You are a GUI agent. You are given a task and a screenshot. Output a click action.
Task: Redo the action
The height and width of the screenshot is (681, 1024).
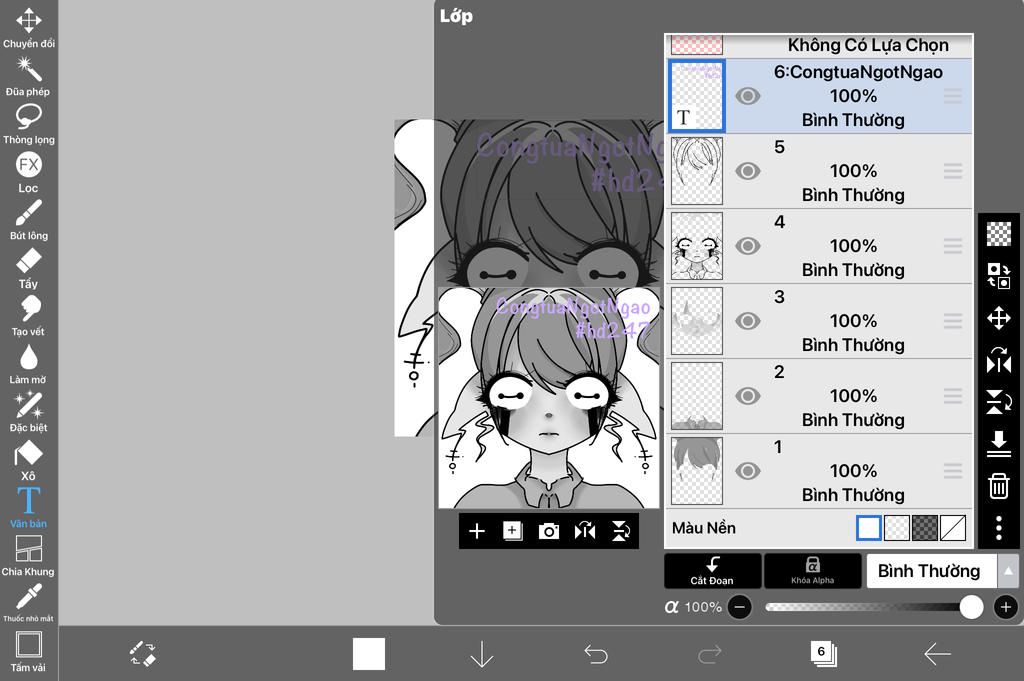[710, 654]
